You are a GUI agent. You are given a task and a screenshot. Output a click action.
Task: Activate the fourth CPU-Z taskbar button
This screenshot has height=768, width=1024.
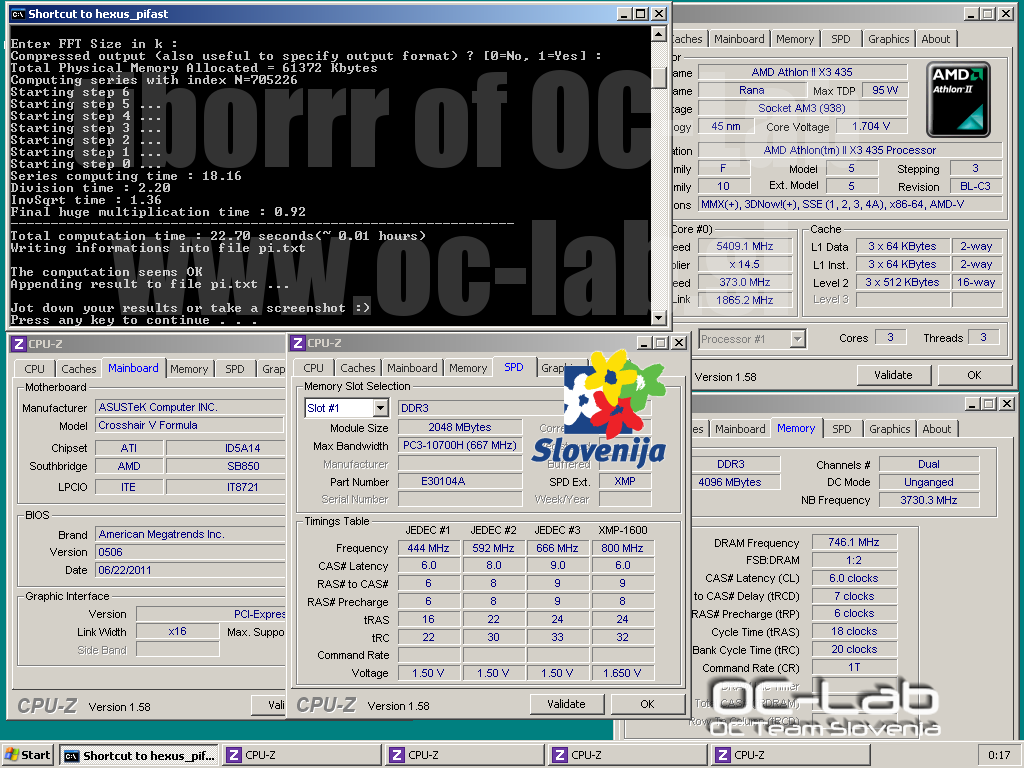[791, 756]
